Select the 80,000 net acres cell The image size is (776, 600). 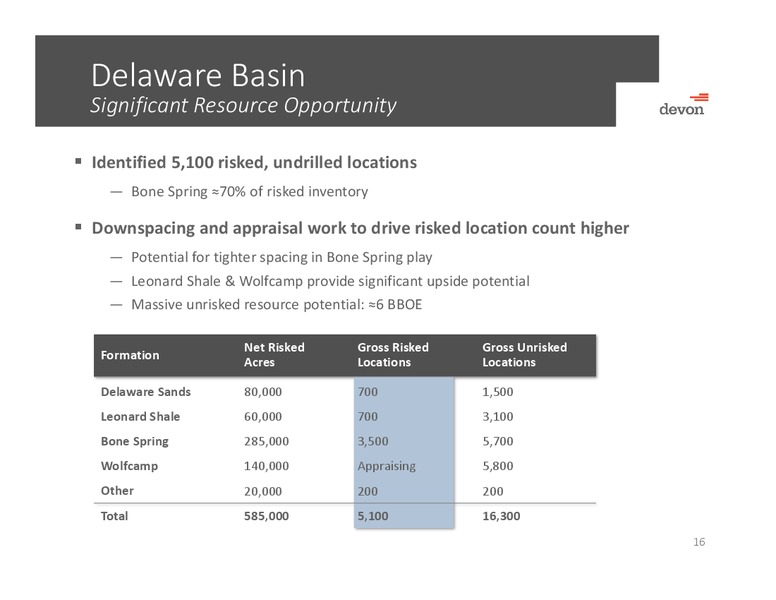[x=263, y=392]
